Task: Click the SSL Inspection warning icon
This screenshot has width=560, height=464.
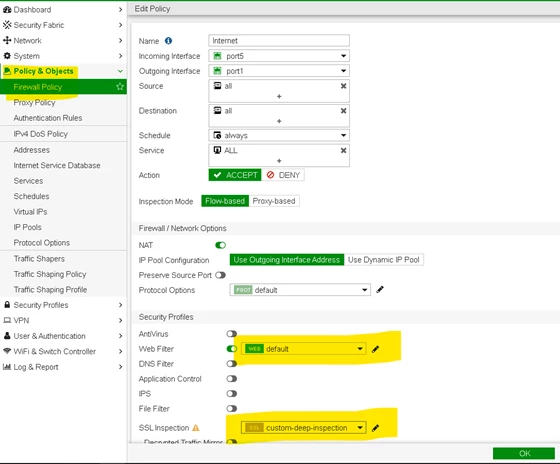Action: point(196,428)
